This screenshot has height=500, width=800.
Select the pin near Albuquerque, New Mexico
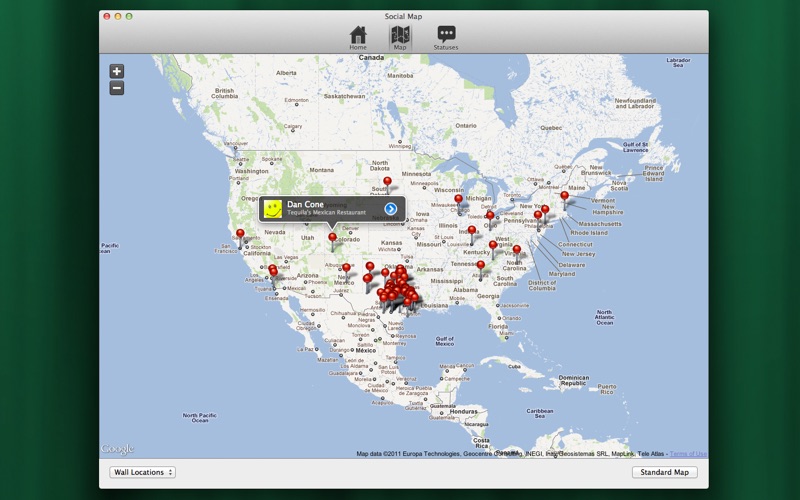point(346,267)
